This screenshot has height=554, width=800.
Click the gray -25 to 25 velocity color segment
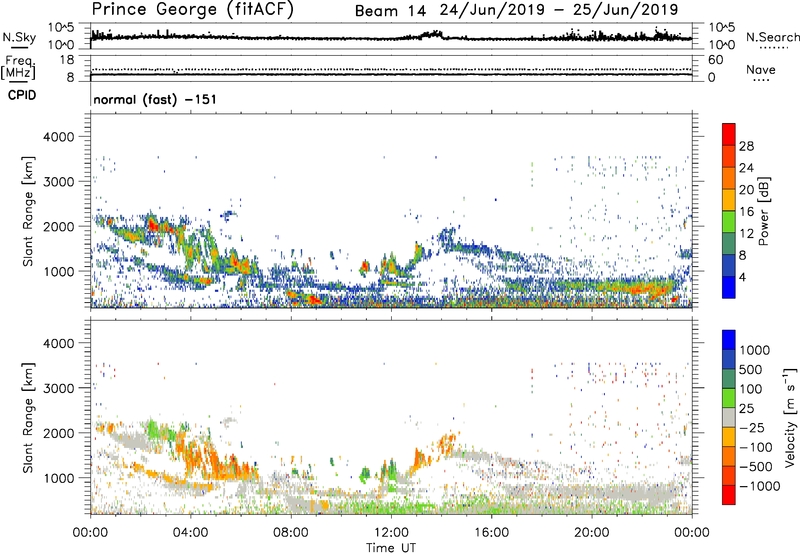(x=729, y=418)
